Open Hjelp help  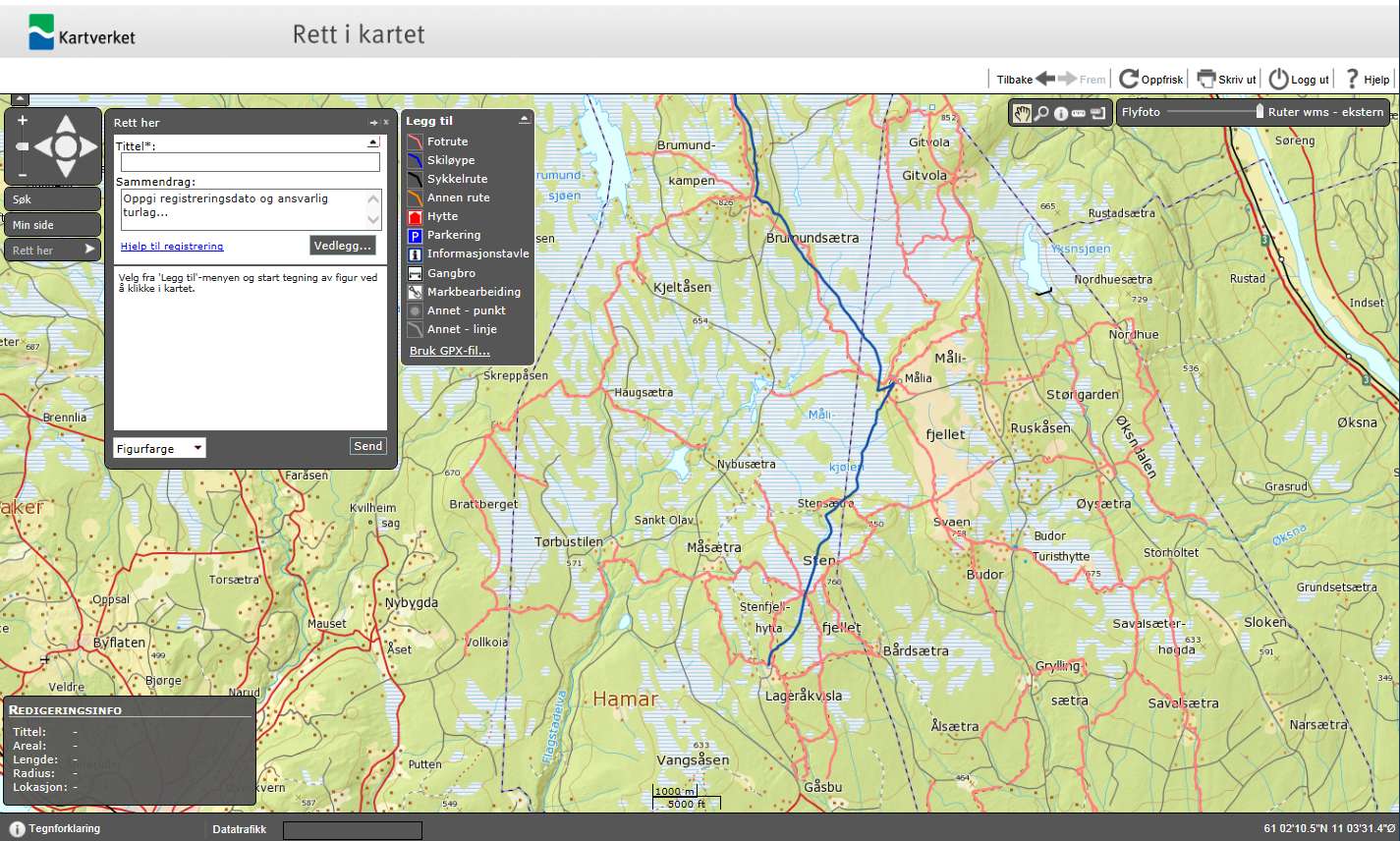(x=1368, y=80)
